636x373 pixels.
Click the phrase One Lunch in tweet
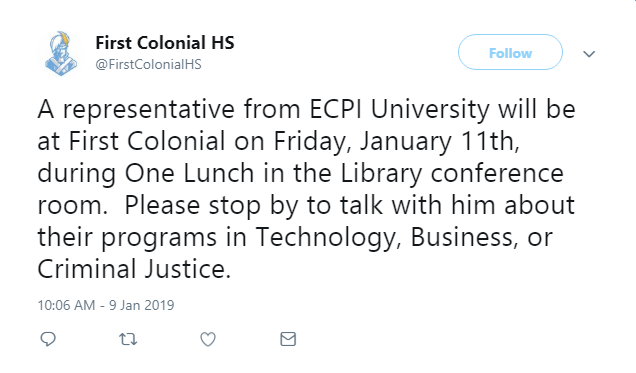coord(189,173)
